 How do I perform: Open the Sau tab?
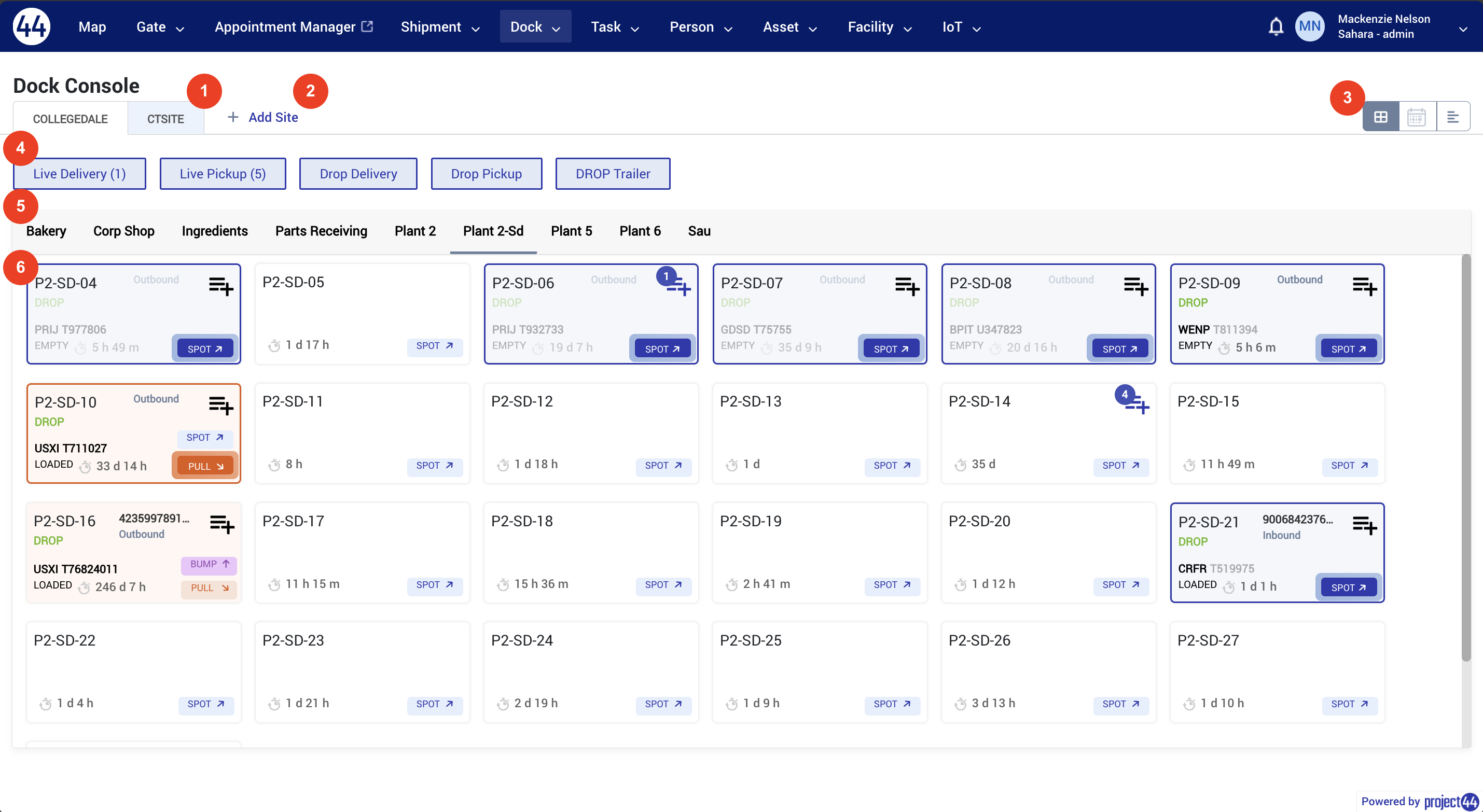pos(699,231)
